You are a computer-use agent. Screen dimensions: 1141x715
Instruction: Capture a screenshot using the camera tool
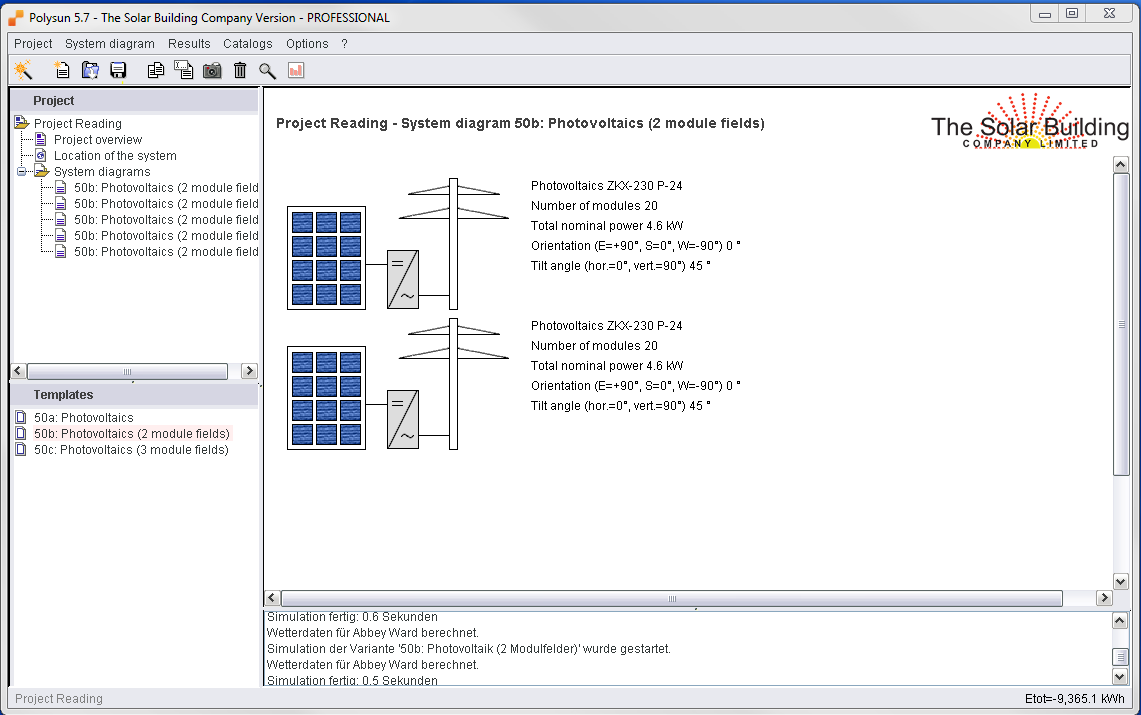tap(211, 70)
